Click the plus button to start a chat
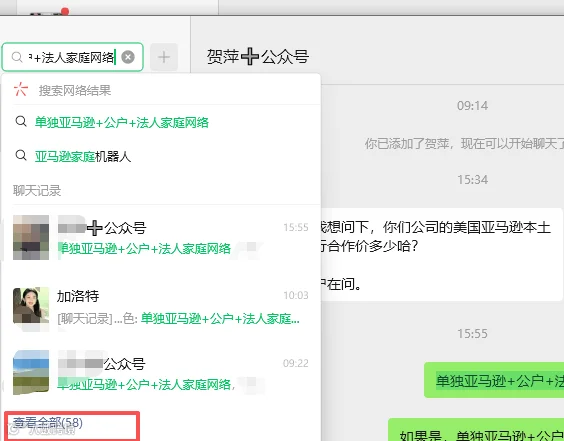Screen dimensions: 564x441 point(164,57)
